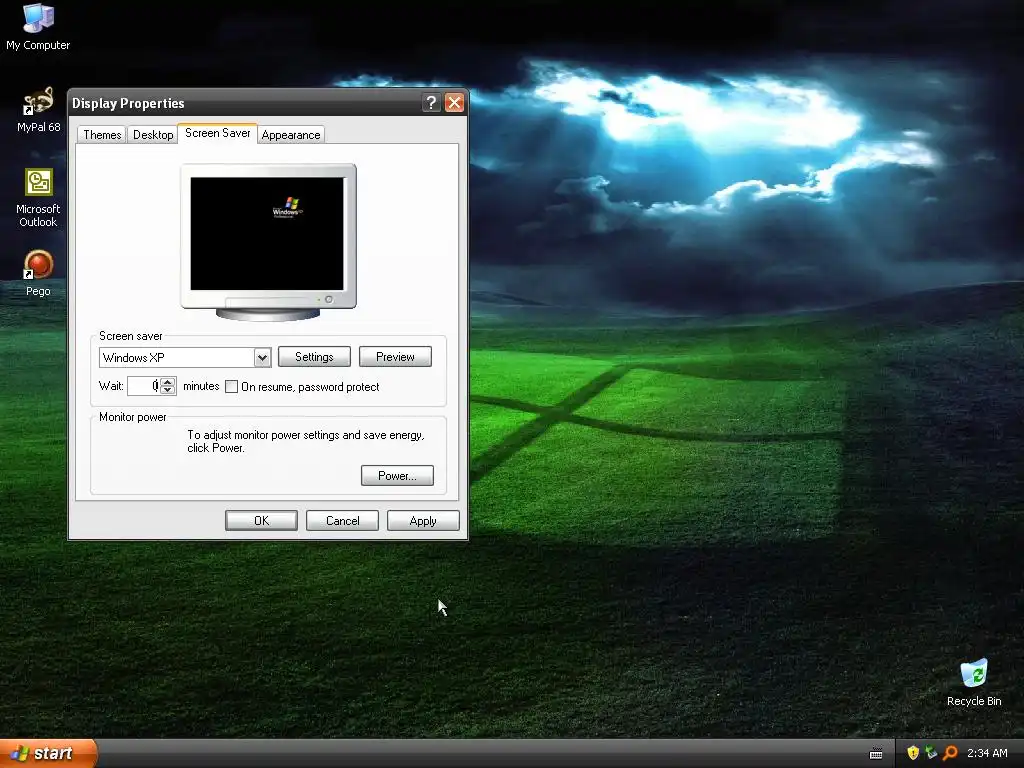Viewport: 1024px width, 768px height.
Task: Select the MyPal 68 browser shortcut
Action: 38,110
